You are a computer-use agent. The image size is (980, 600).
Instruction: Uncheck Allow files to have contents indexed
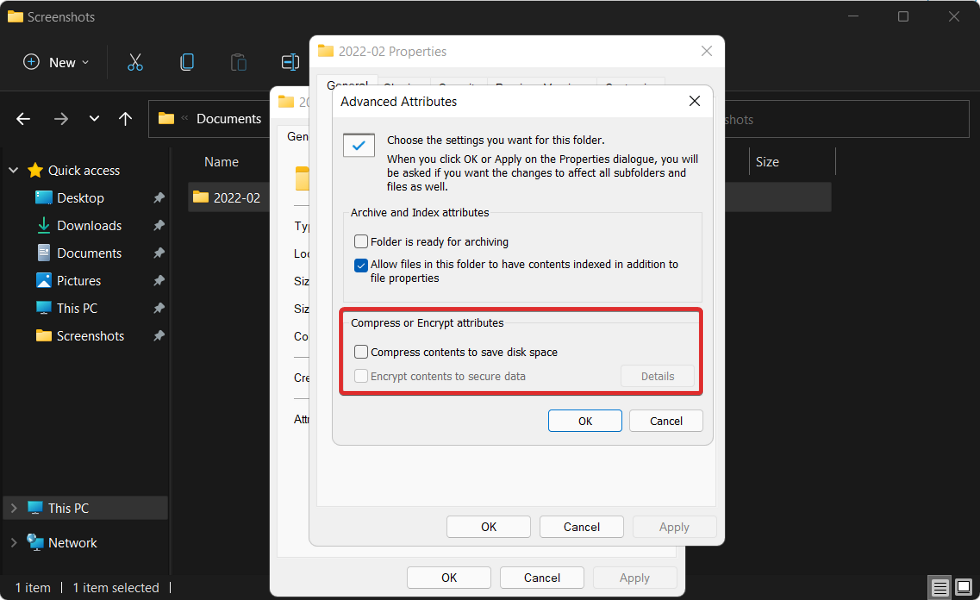click(x=361, y=265)
